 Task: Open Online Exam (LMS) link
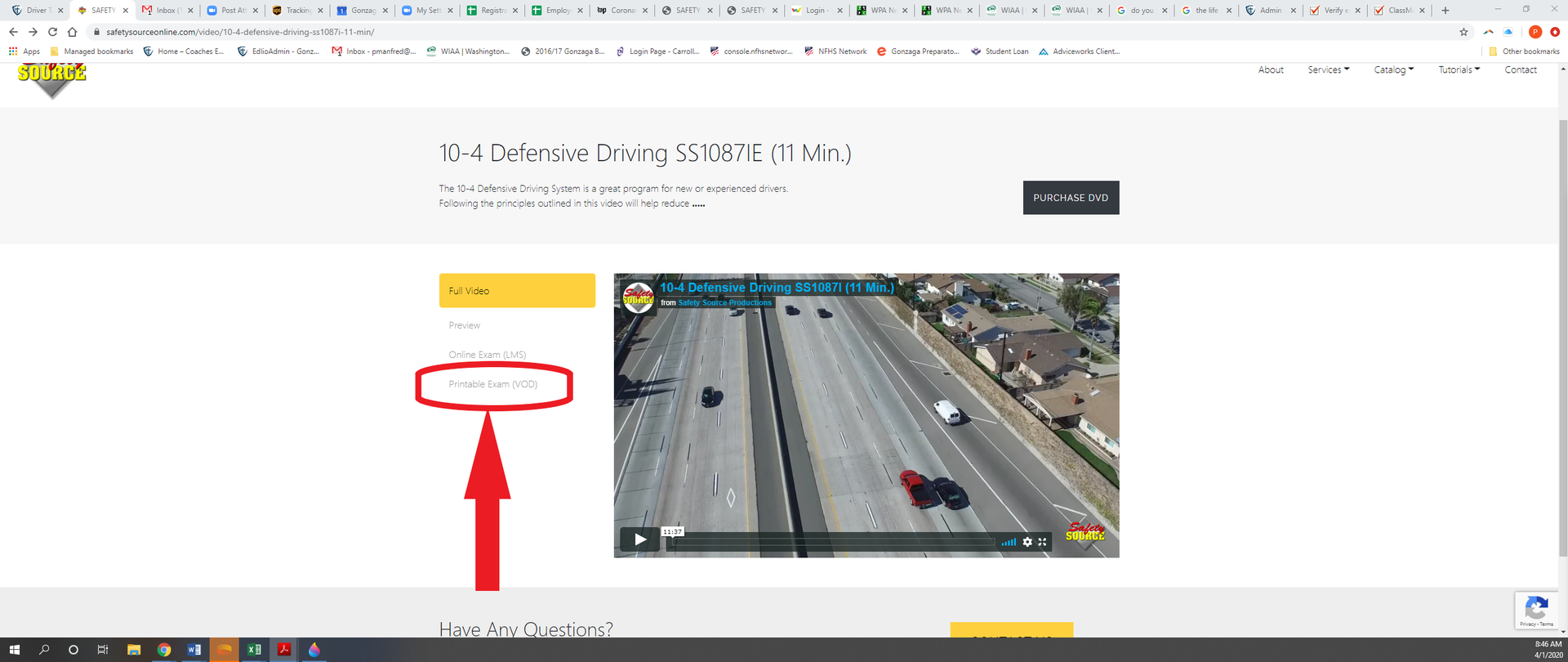[487, 355]
